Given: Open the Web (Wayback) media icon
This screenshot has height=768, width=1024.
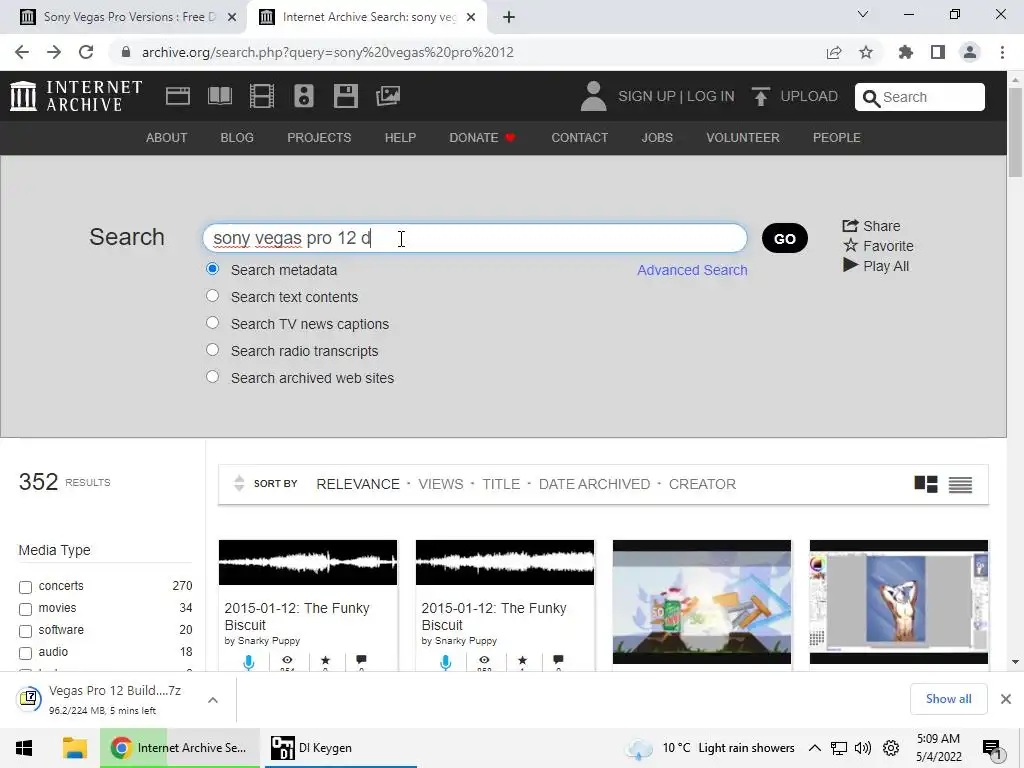Looking at the screenshot, I should pos(178,96).
